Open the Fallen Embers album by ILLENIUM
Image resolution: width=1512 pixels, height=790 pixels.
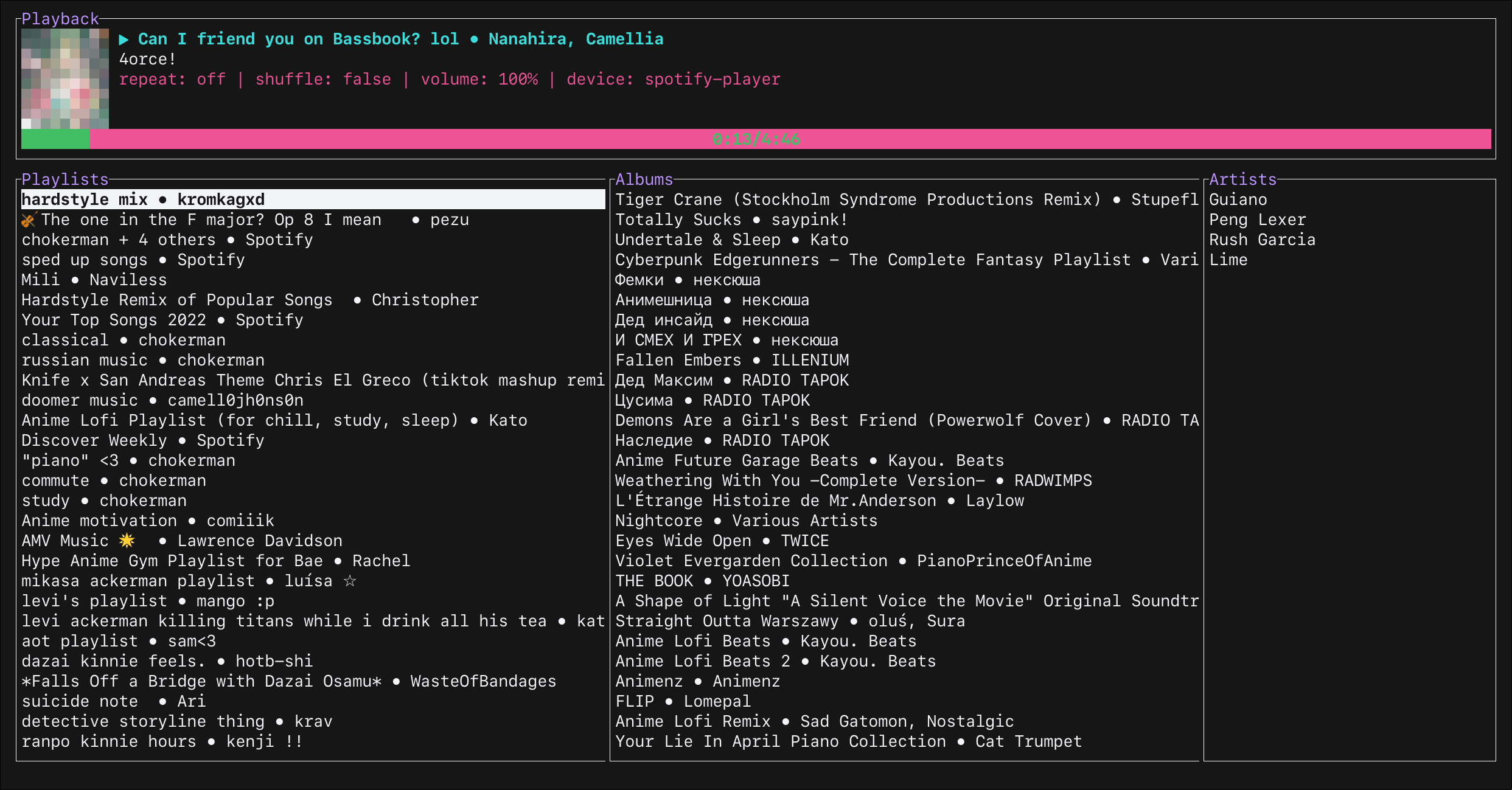pos(731,360)
